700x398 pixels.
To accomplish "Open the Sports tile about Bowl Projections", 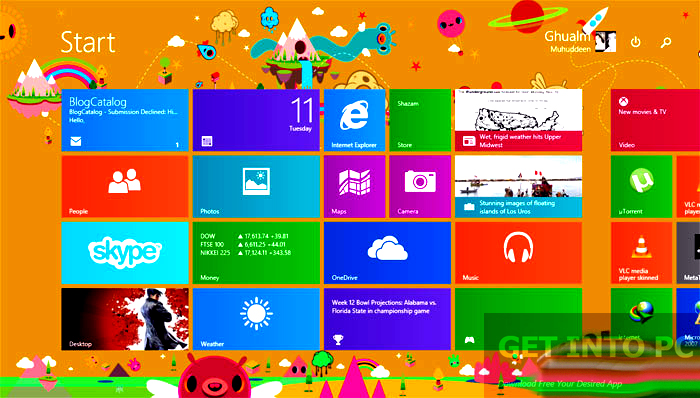I will [x=388, y=319].
